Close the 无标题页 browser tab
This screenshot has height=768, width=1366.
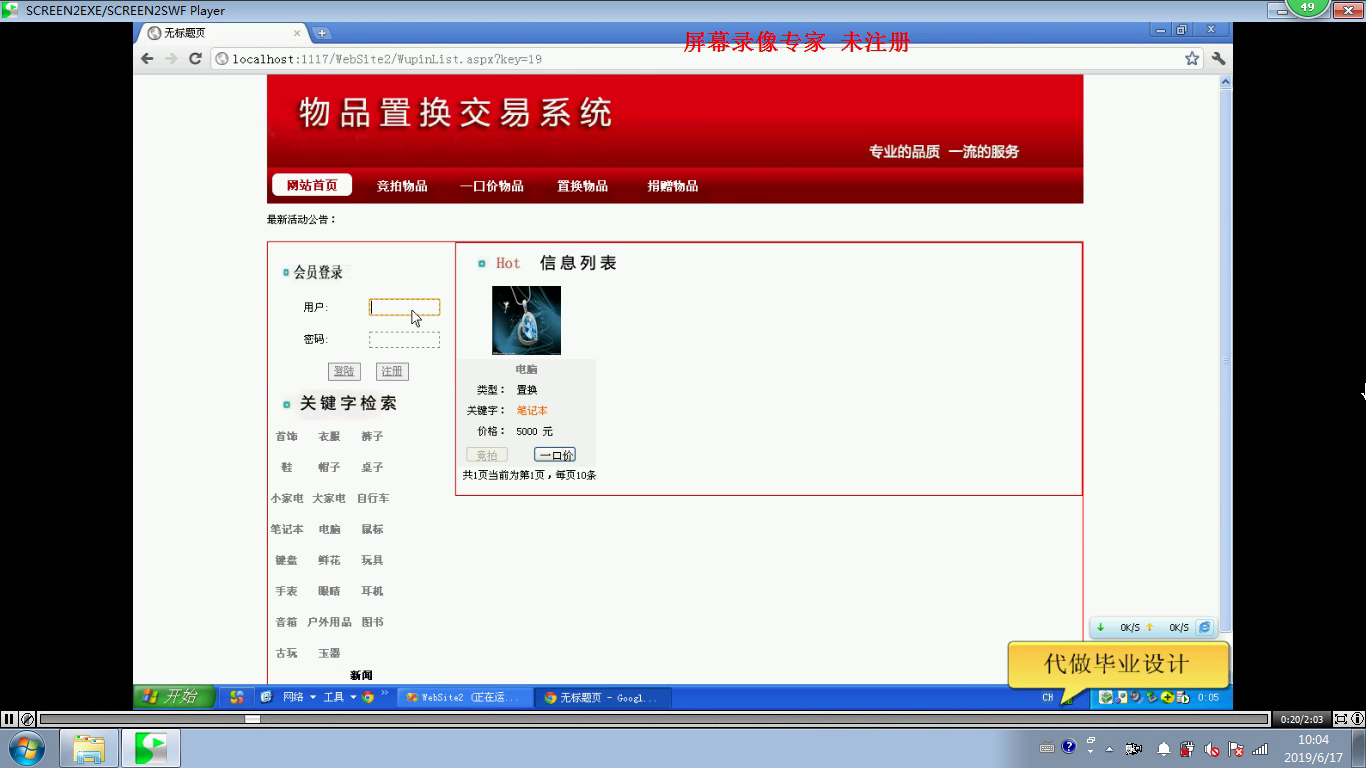298,33
